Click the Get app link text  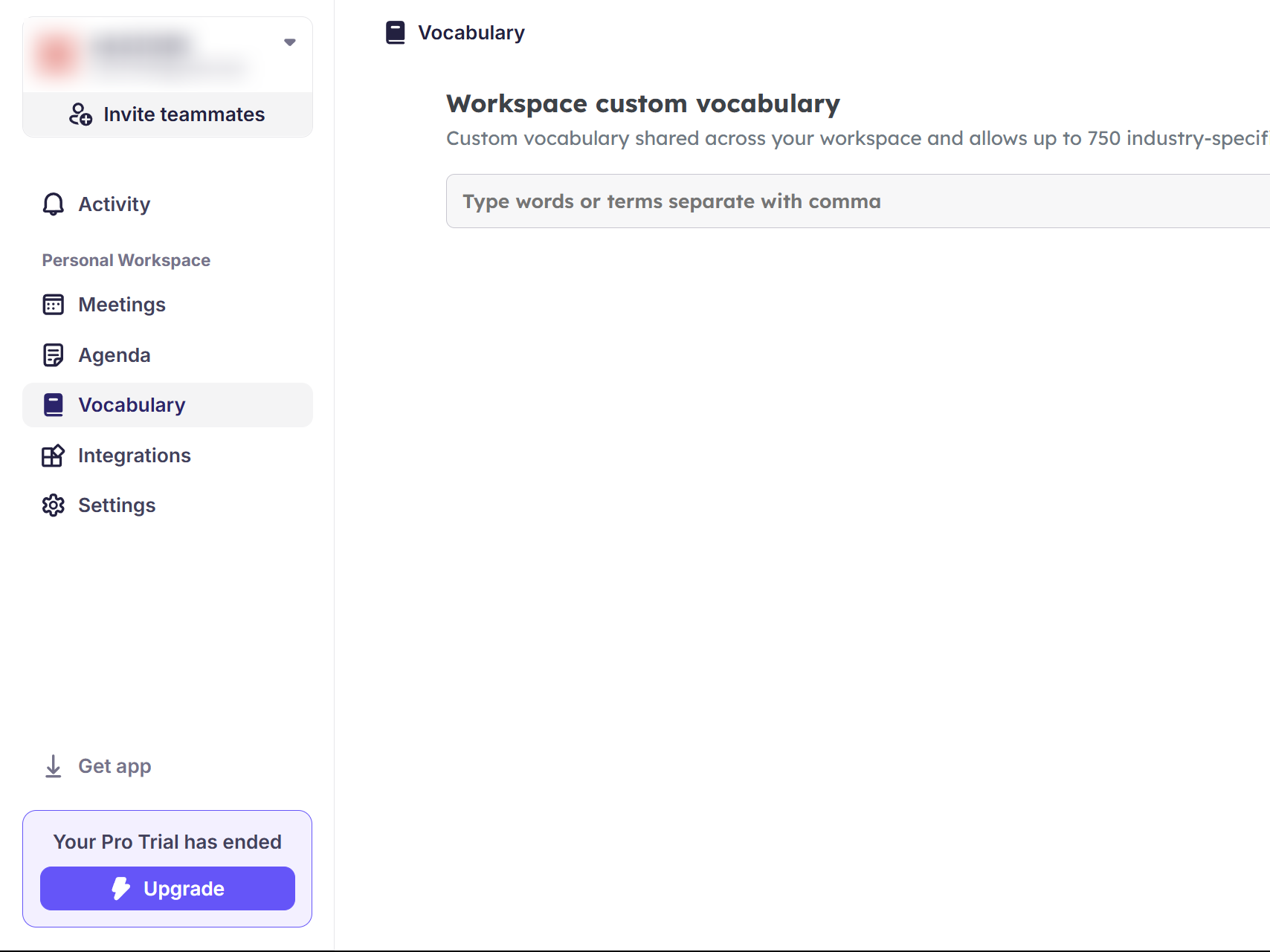coord(115,766)
